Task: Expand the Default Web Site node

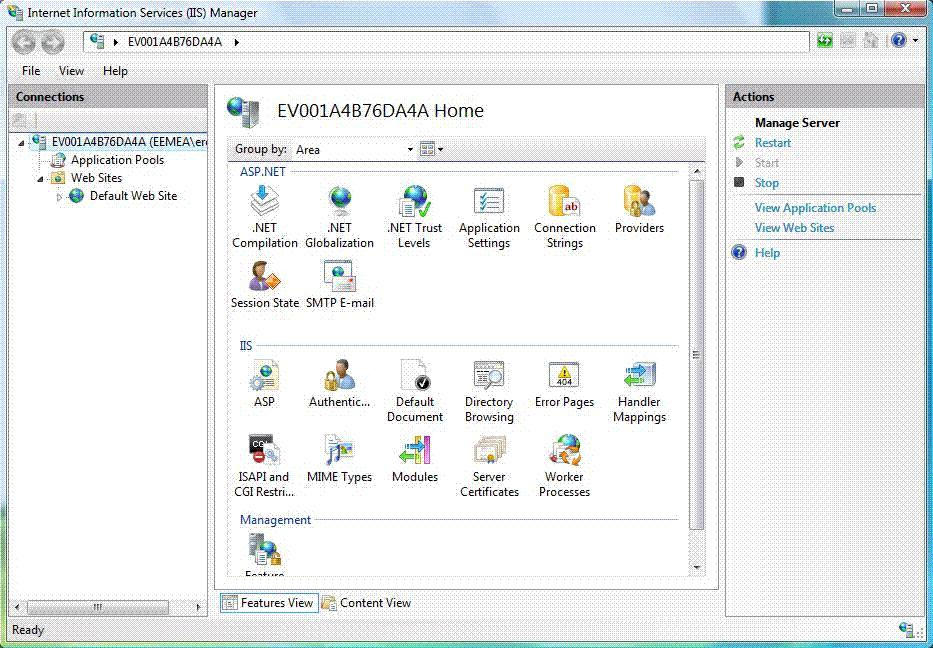Action: [x=59, y=197]
